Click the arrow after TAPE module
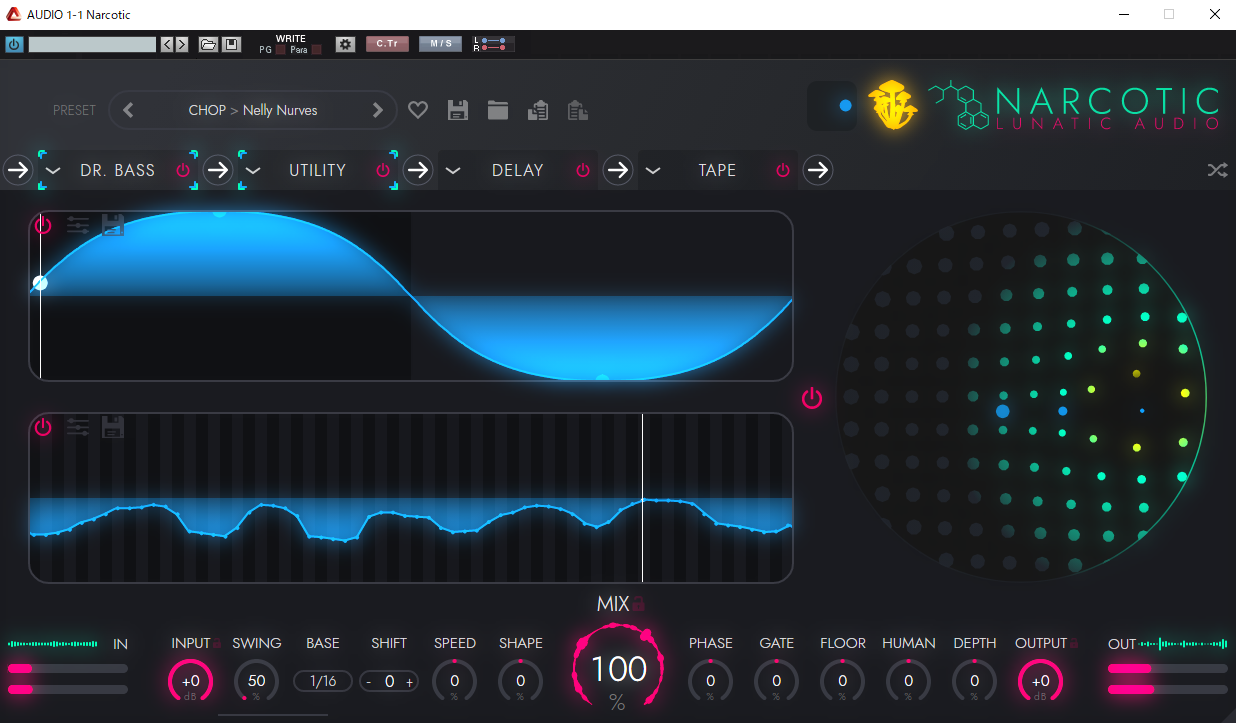 (x=818, y=170)
